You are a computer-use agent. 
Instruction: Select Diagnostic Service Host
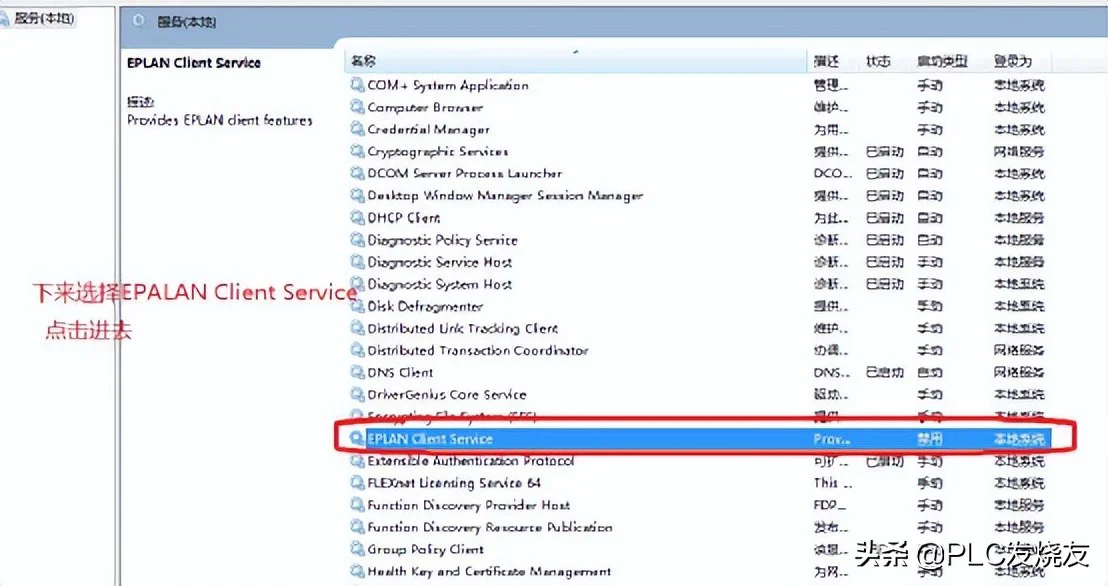coord(440,262)
